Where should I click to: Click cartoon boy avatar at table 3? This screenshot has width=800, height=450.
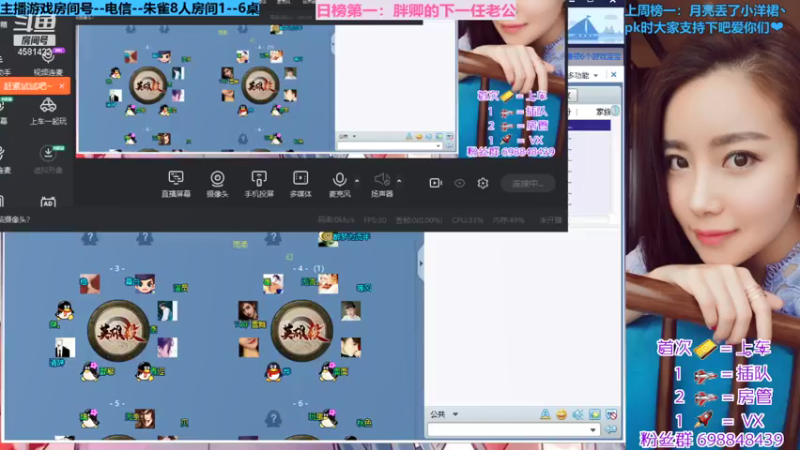coord(145,284)
